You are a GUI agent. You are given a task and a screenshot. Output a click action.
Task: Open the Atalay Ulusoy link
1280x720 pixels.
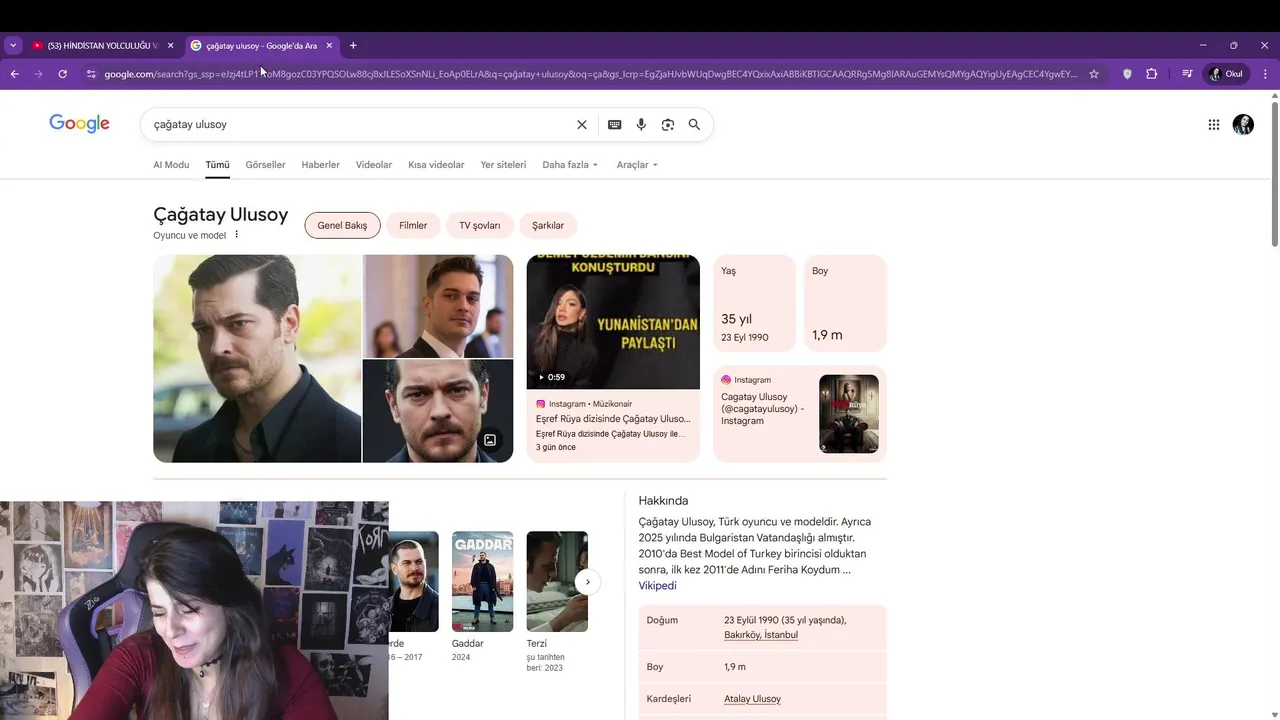(752, 699)
